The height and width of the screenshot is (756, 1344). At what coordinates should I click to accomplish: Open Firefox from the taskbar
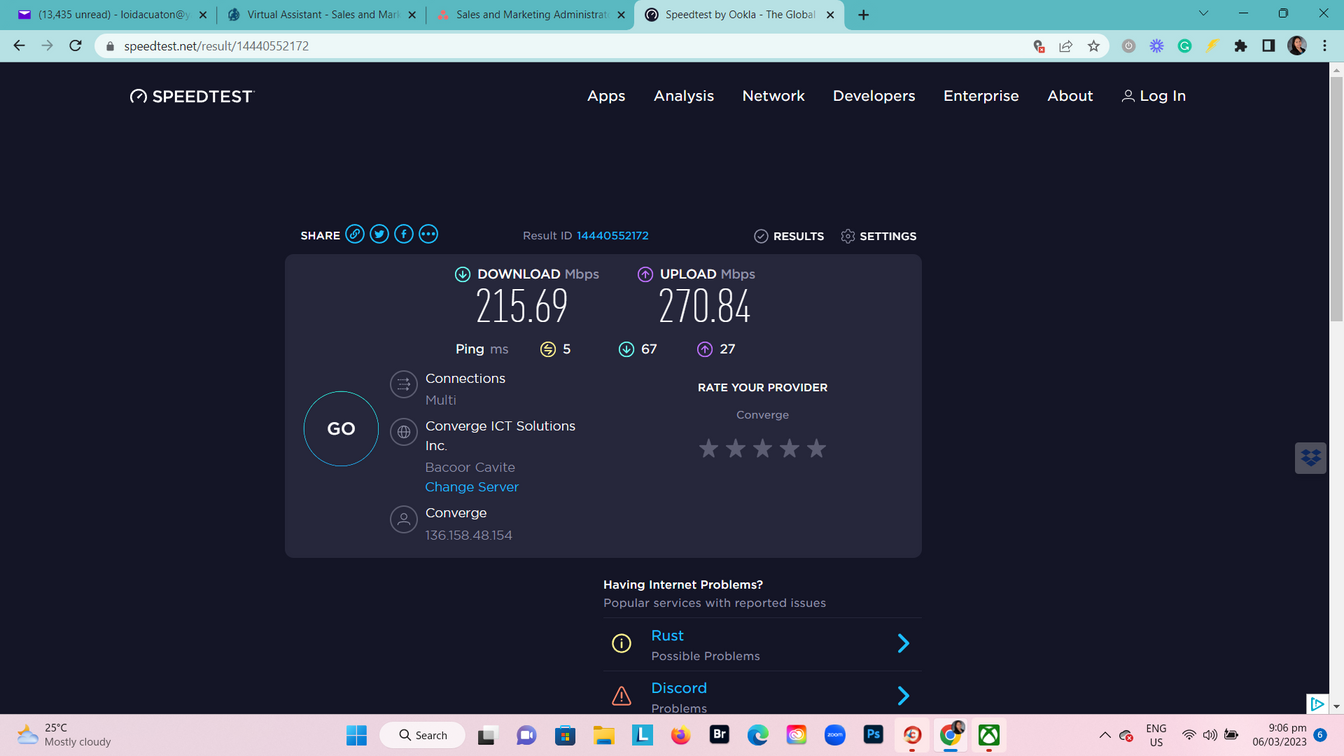click(681, 736)
